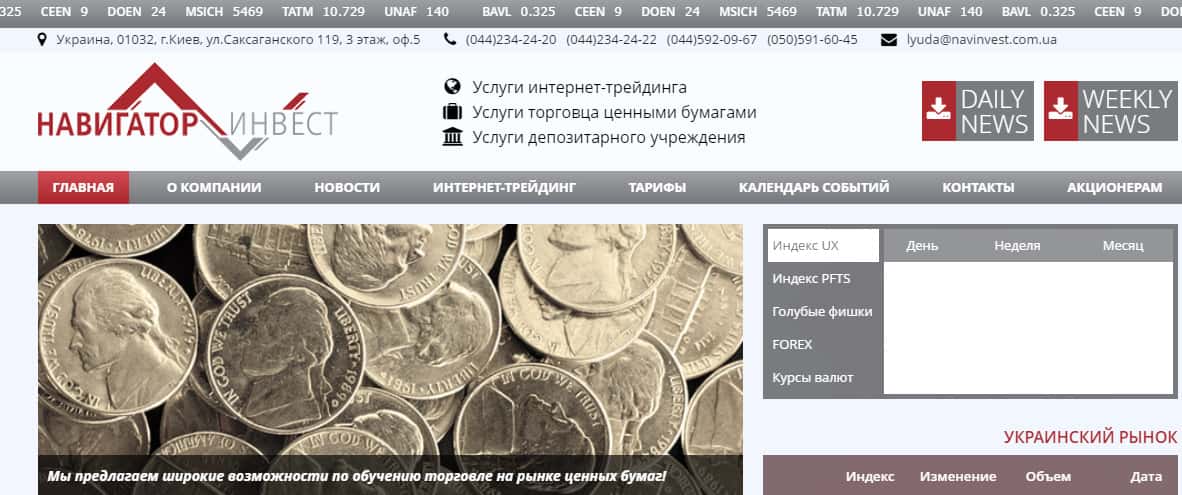Image resolution: width=1182 pixels, height=495 pixels.
Task: Open the Навигатор Инвест logo homepage
Action: coord(188,112)
